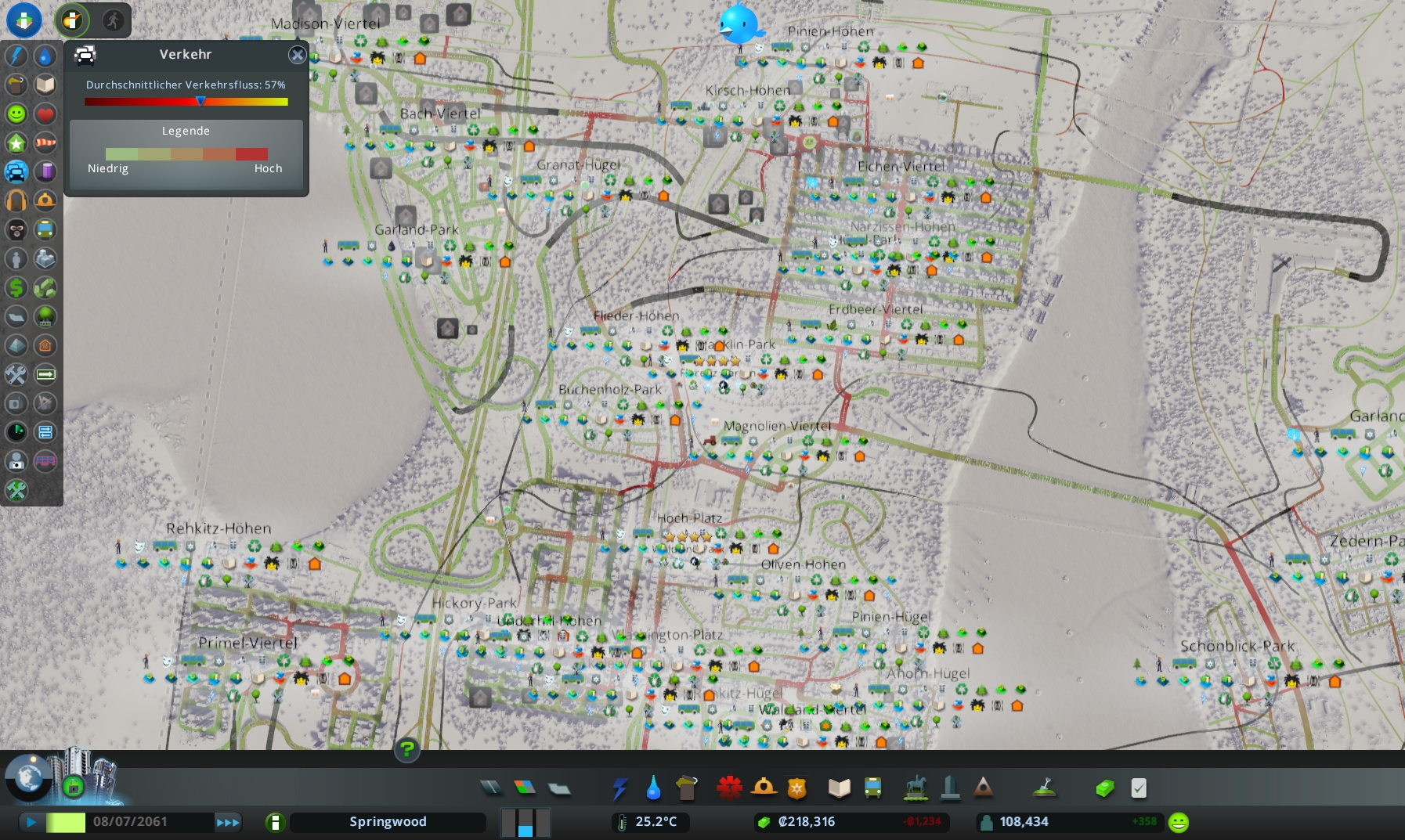Open the Noise Pollution headphones view

(16, 200)
